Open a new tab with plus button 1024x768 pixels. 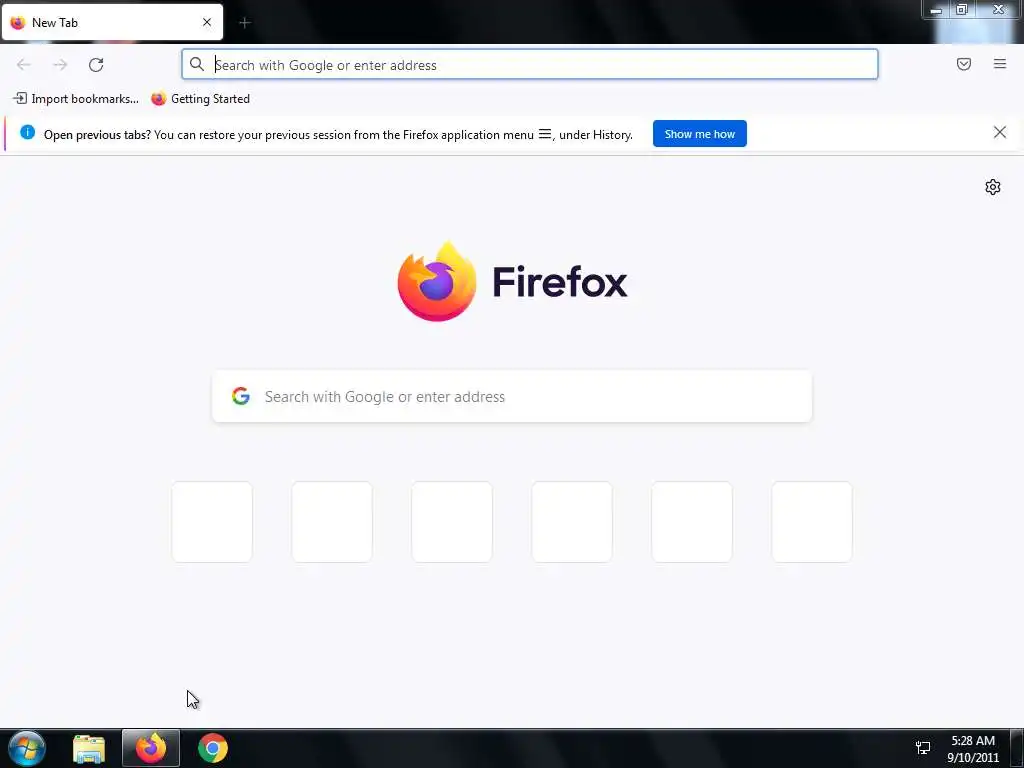click(x=245, y=23)
